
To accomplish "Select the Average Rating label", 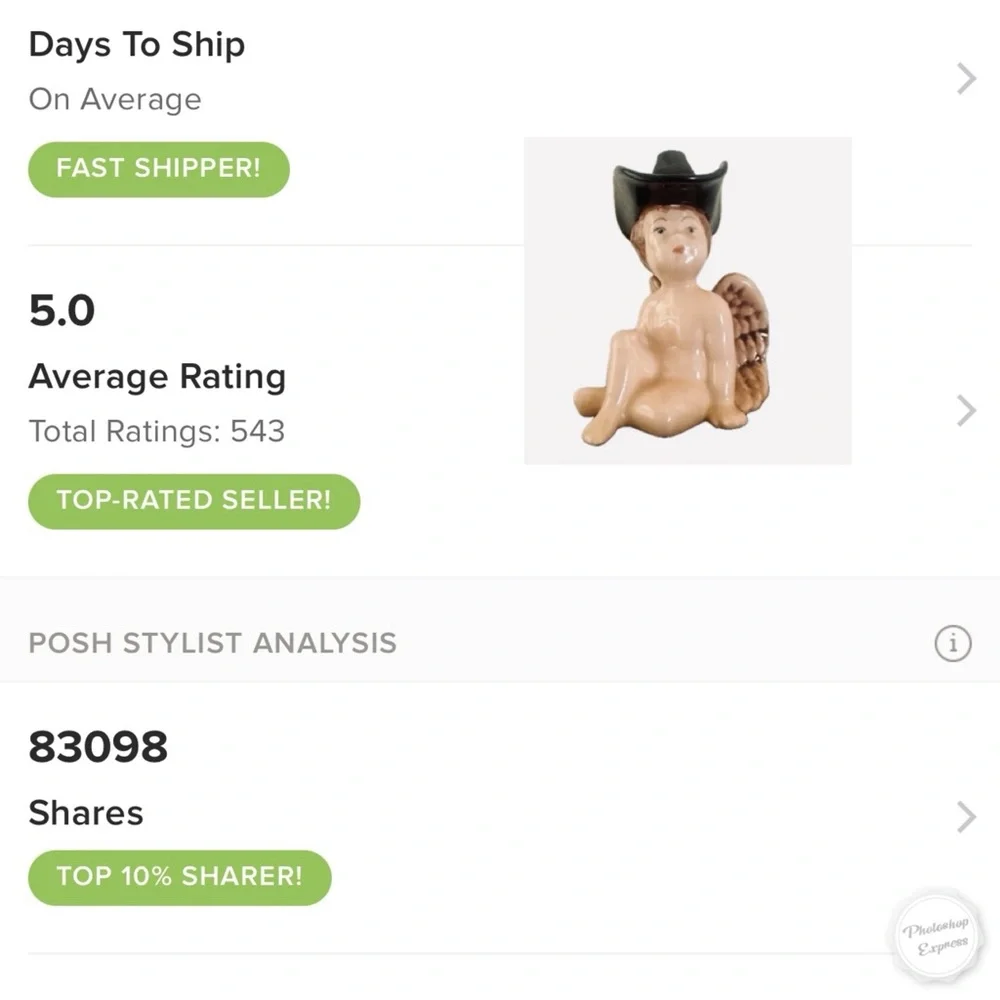I will coord(157,377).
